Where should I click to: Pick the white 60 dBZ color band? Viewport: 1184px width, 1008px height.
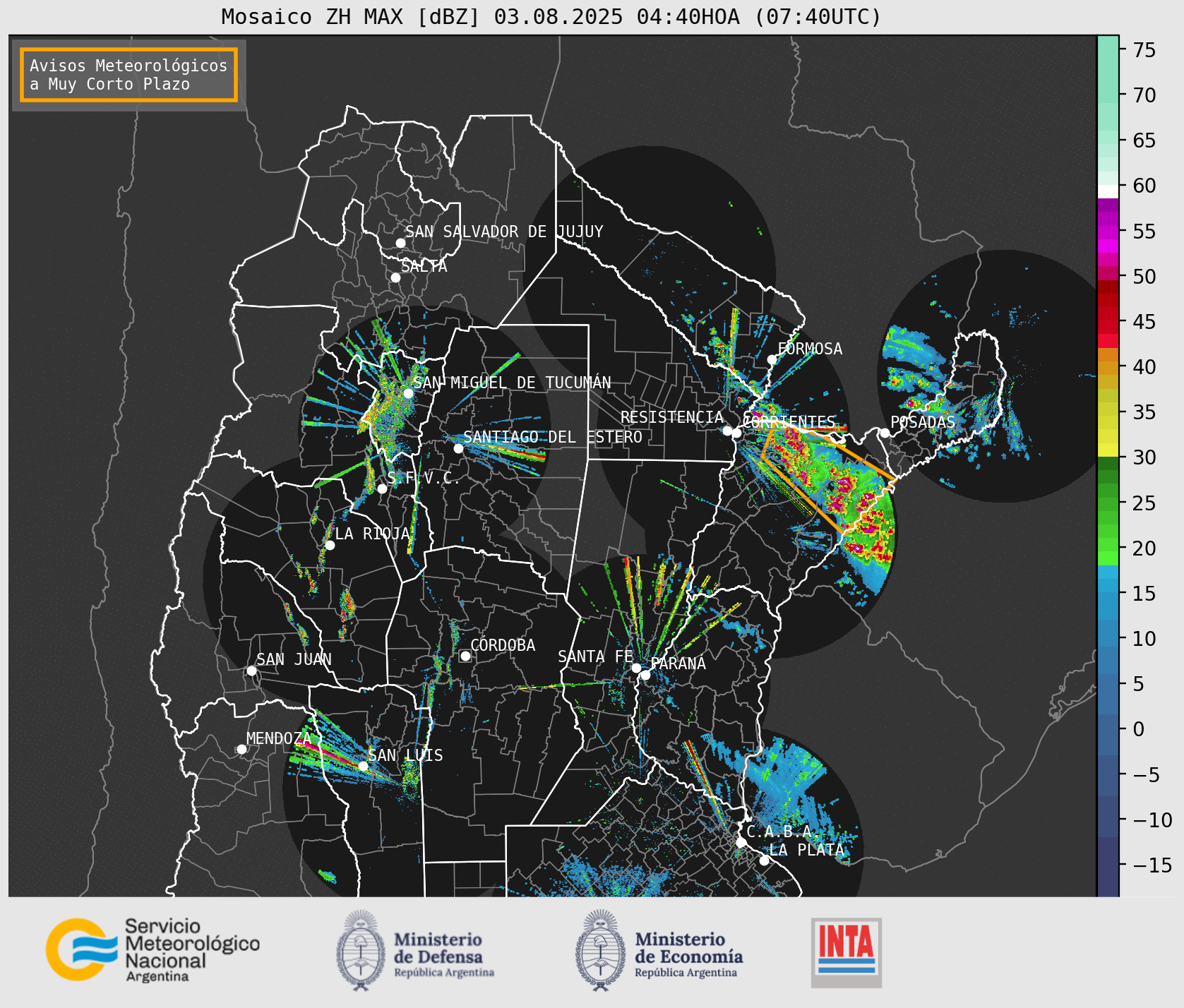click(1108, 191)
